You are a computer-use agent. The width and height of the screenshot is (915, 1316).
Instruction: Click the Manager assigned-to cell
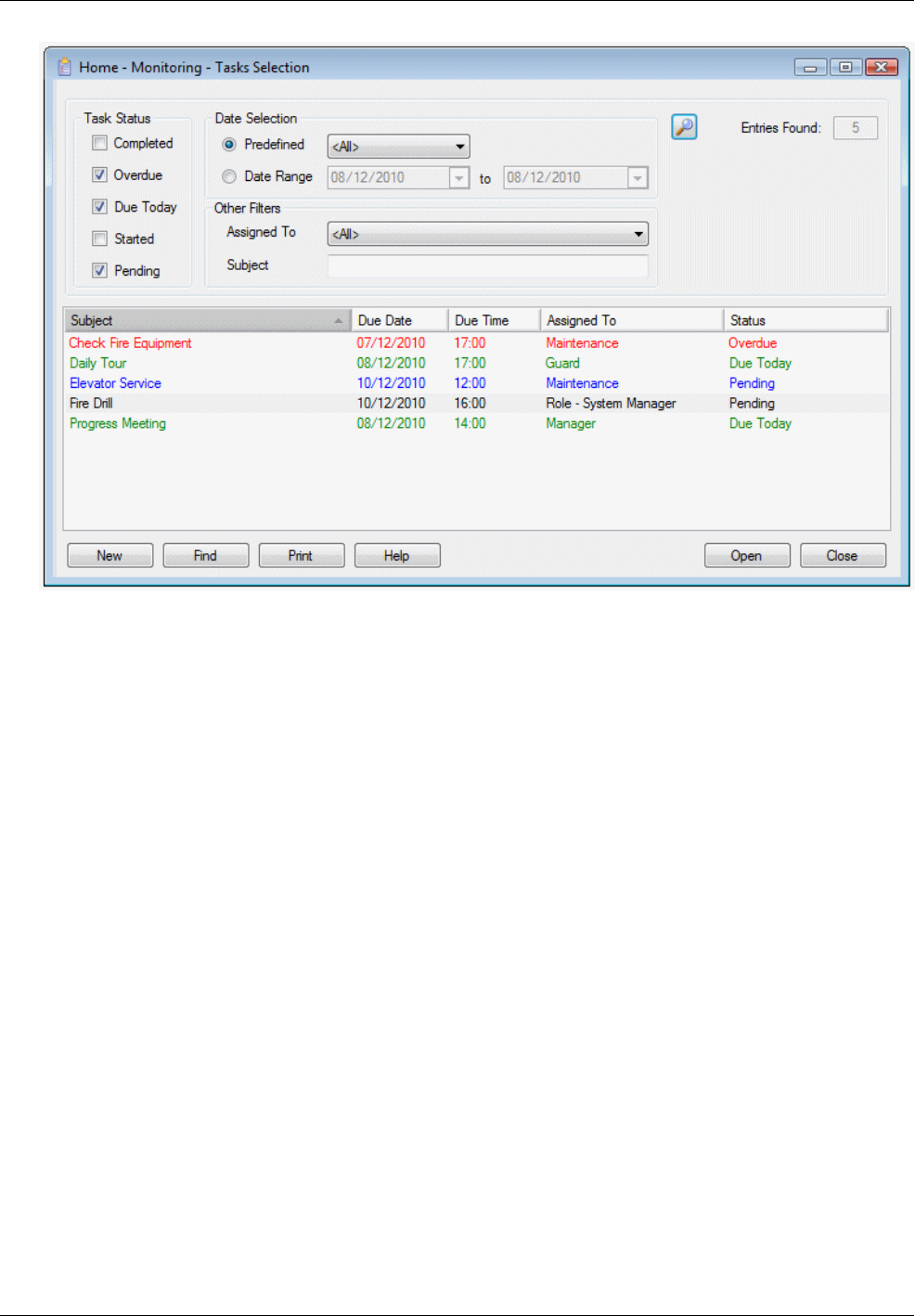[571, 423]
